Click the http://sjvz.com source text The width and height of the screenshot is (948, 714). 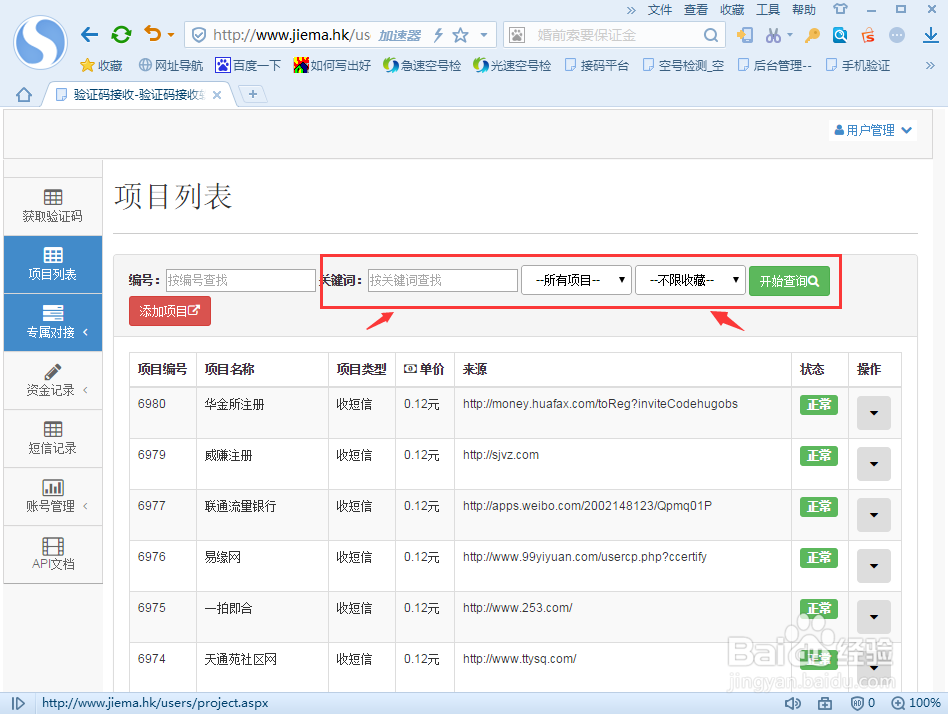coord(501,455)
